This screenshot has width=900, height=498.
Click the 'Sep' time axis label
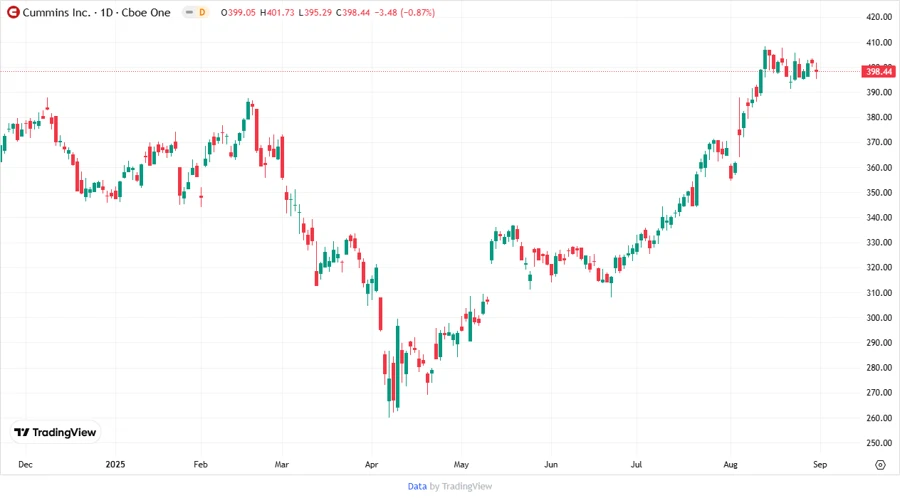(x=820, y=465)
